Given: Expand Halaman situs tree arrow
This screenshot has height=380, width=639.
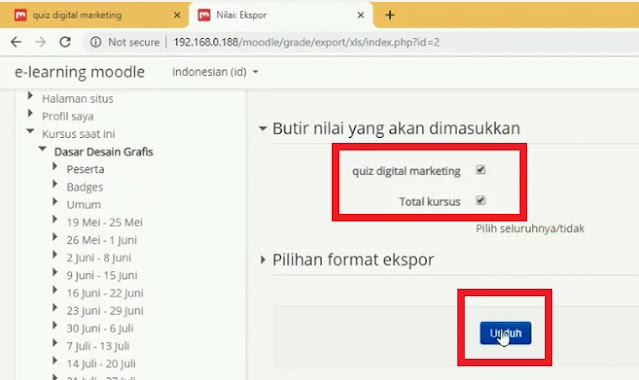Looking at the screenshot, I should (30, 96).
